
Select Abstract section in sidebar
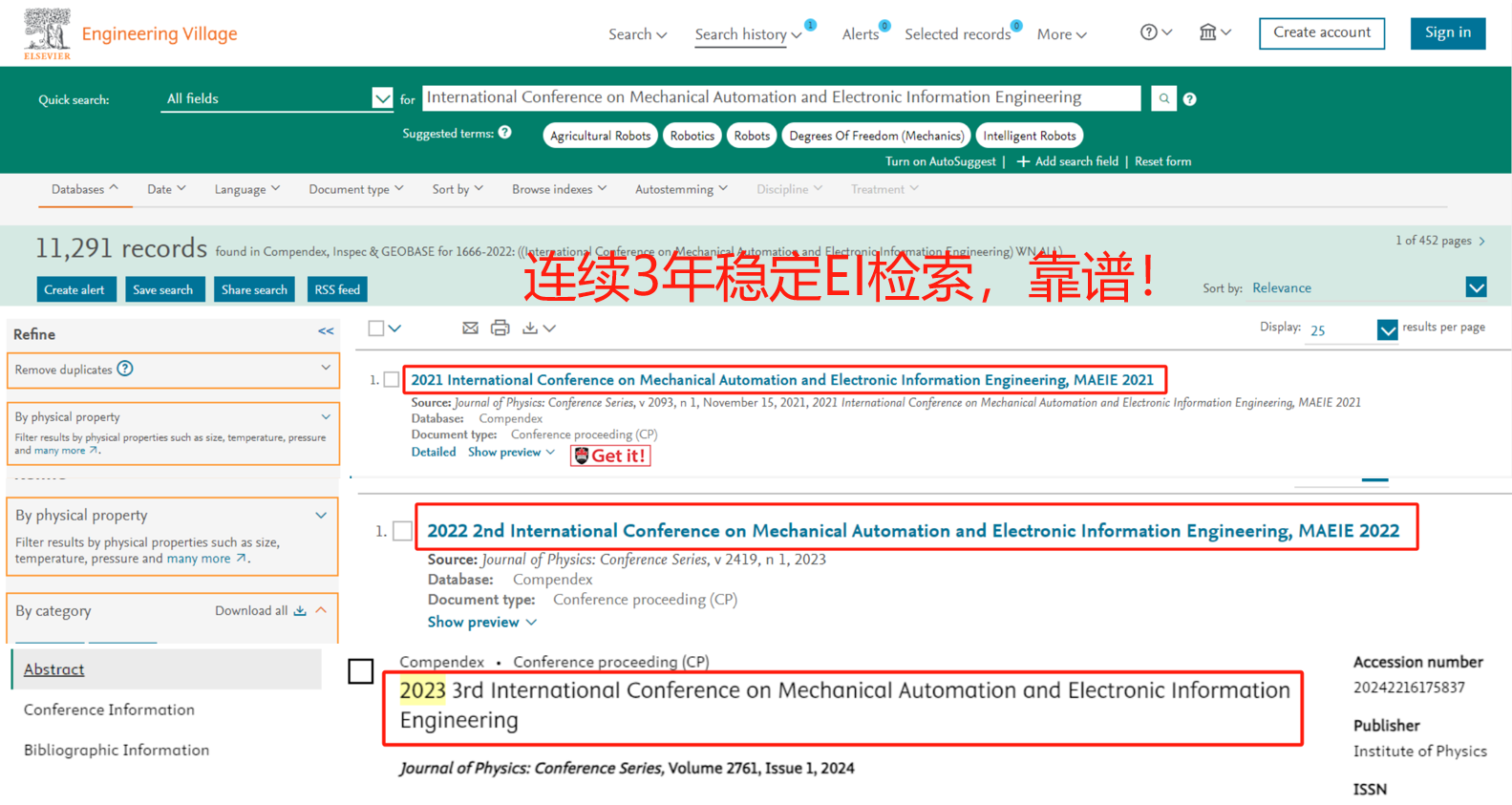pyautogui.click(x=168, y=669)
